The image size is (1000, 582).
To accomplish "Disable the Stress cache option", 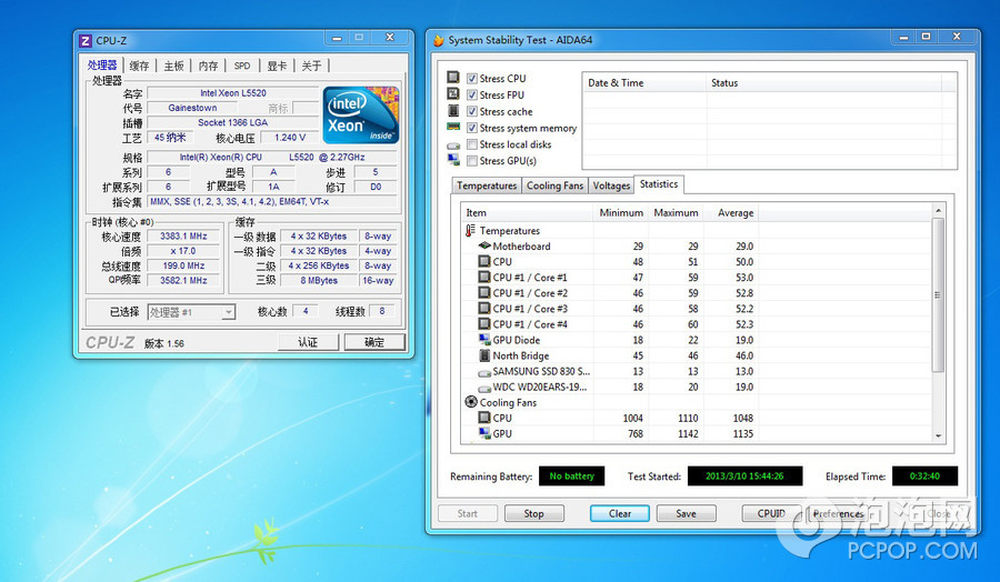I will (x=472, y=112).
